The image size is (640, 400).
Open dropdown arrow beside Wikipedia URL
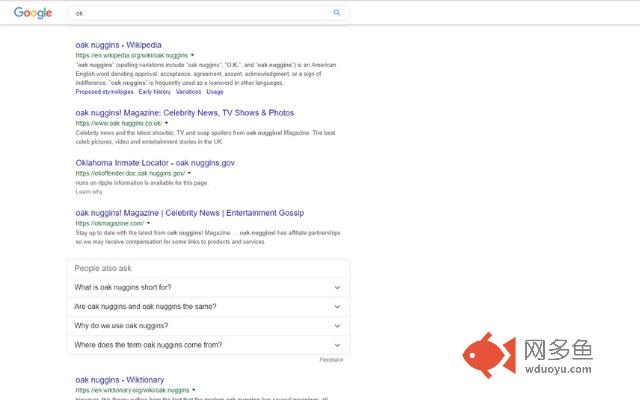[193, 55]
